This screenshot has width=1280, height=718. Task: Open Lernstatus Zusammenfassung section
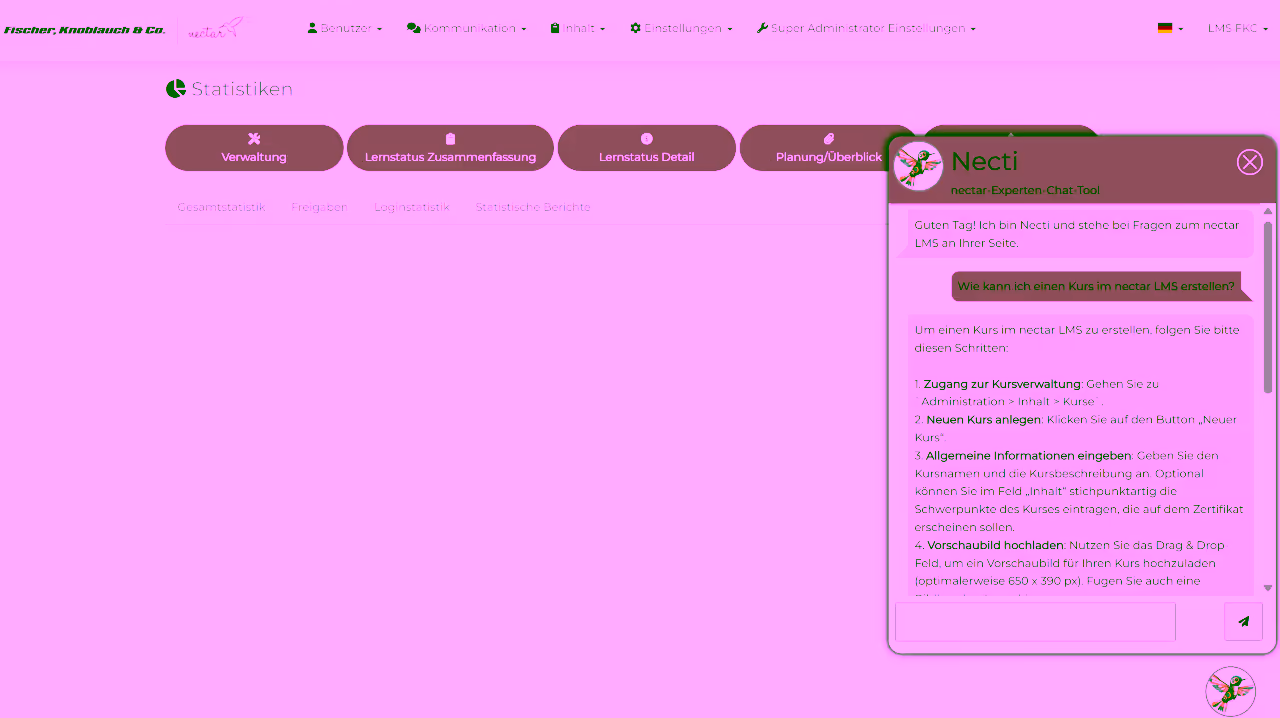(x=450, y=148)
